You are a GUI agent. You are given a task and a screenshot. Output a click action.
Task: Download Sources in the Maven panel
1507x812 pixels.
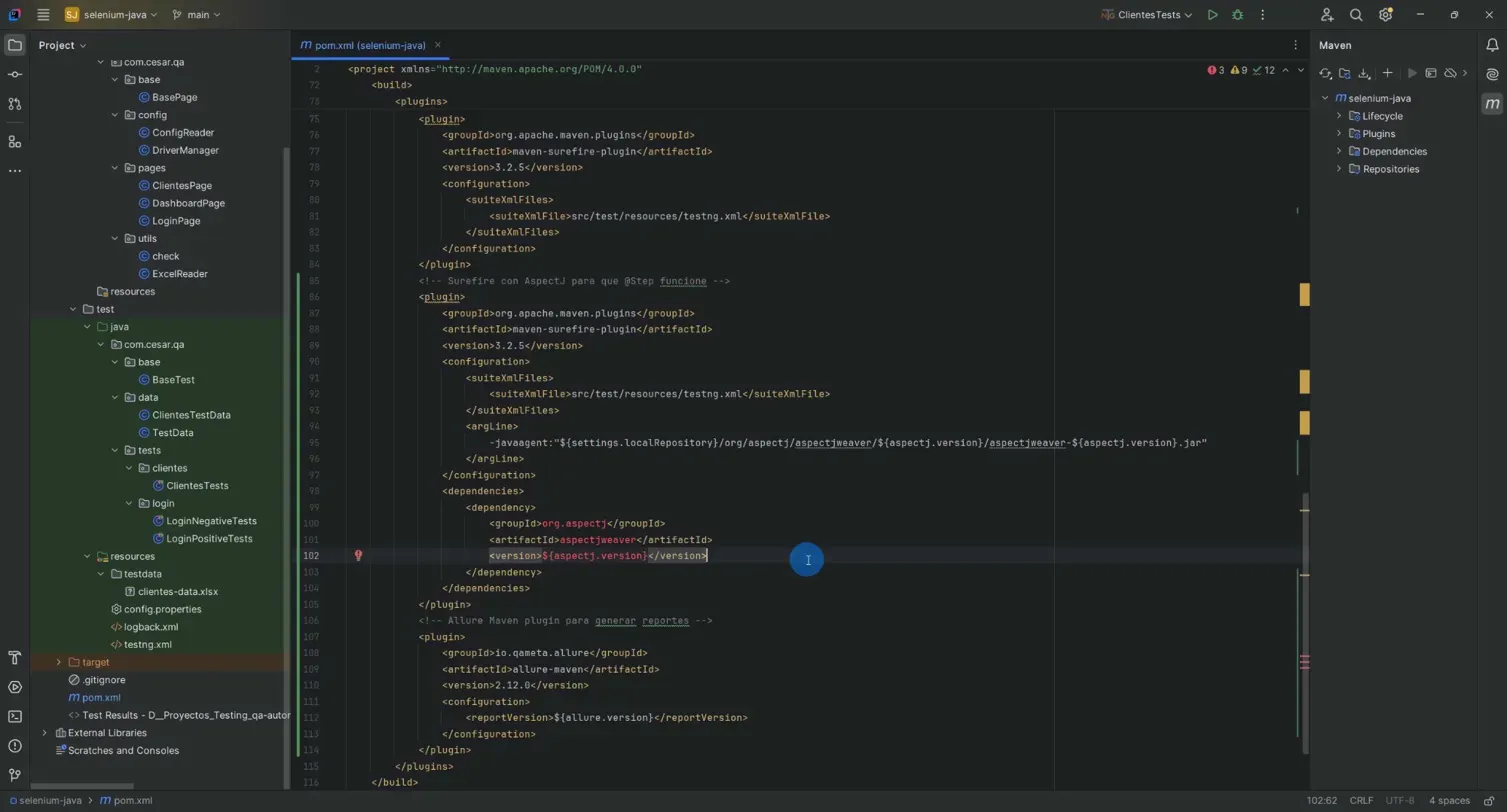pyautogui.click(x=1364, y=73)
